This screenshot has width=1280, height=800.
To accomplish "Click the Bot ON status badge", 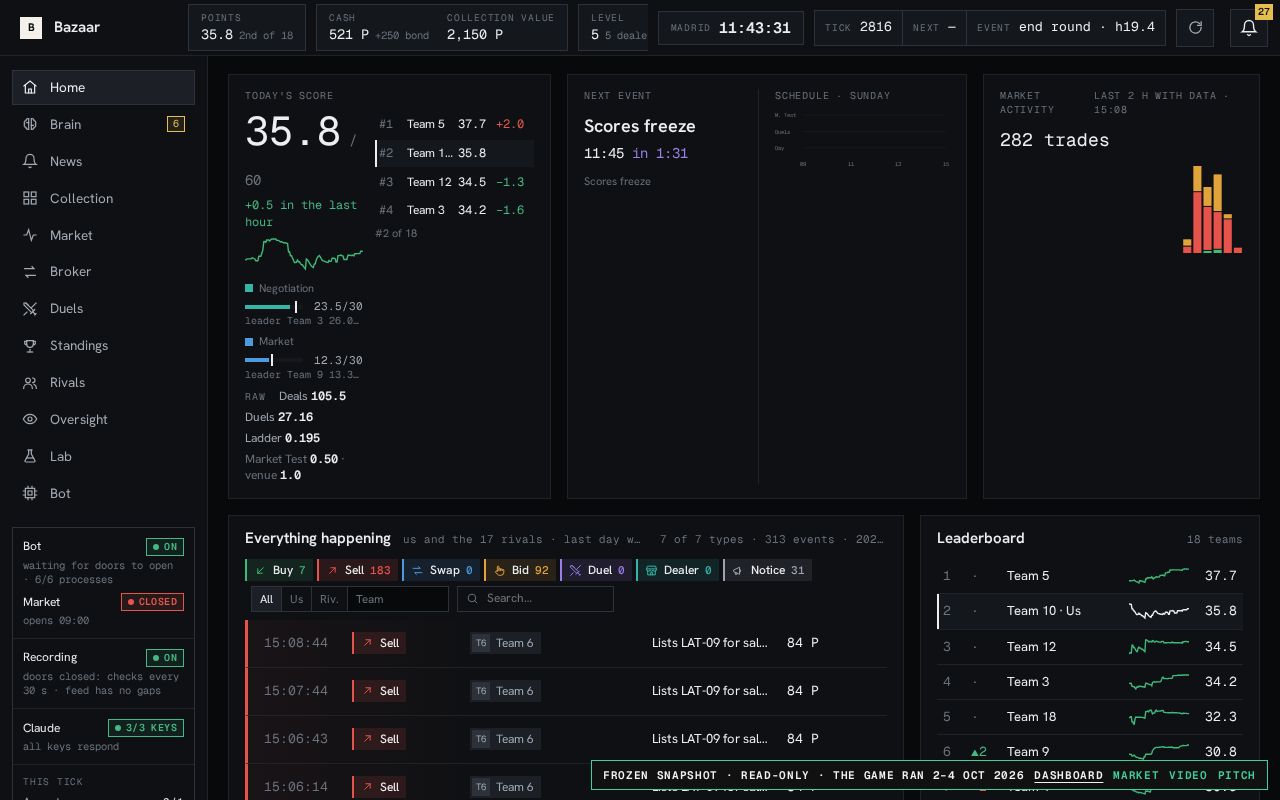I will 165,547.
